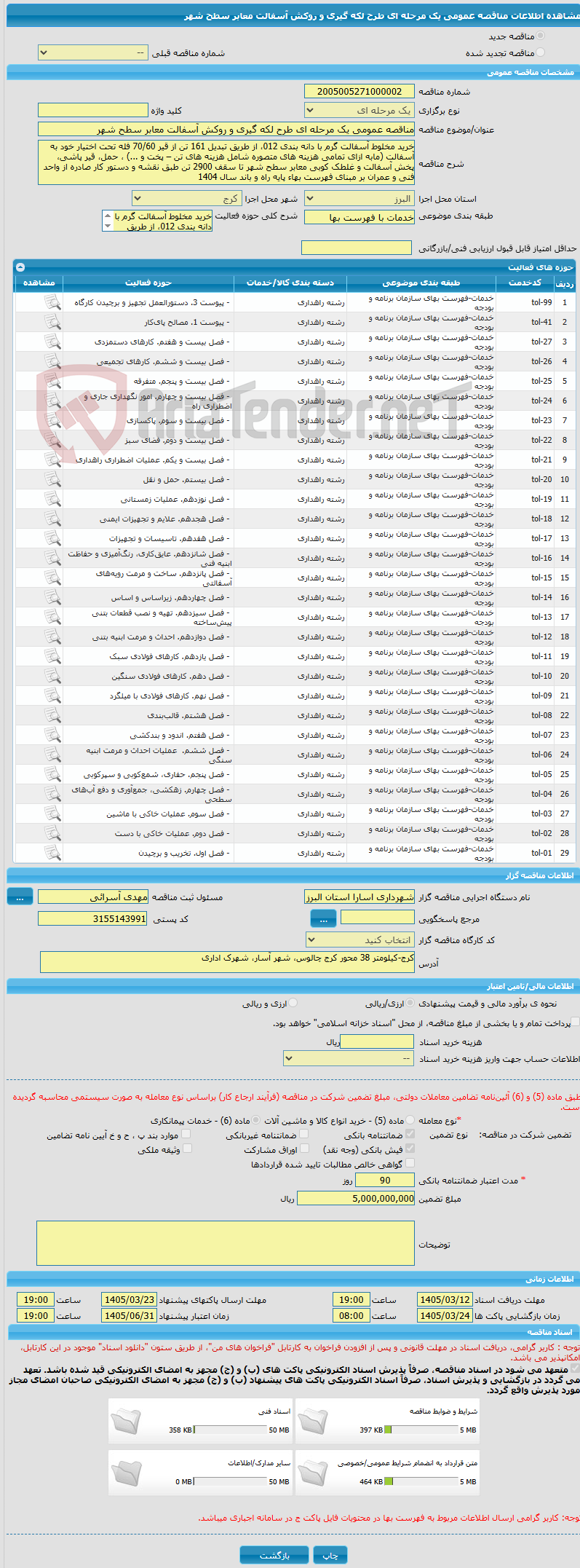This screenshot has width=580, height=1568.
Task: View details icon for row tol-25
Action: [52, 381]
